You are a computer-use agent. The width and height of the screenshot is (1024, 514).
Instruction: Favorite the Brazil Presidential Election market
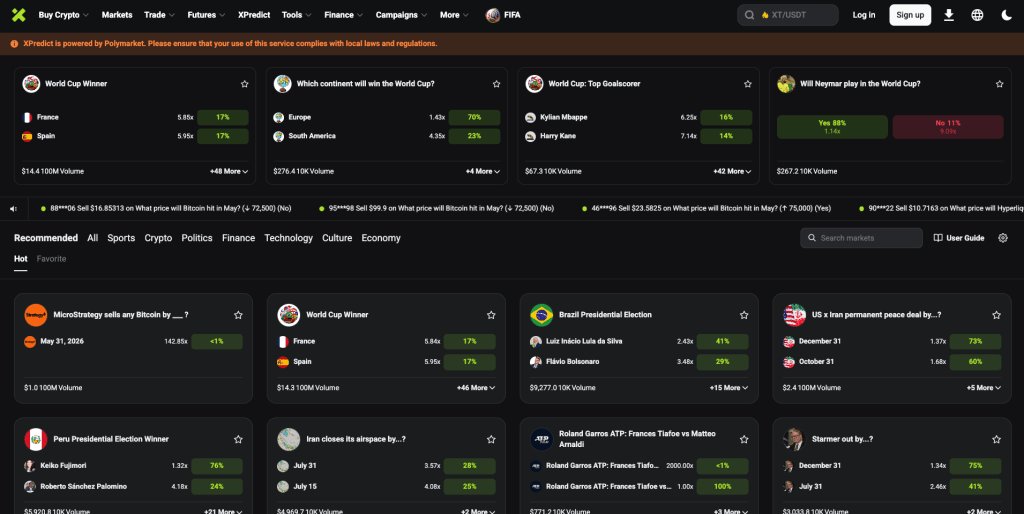(744, 315)
